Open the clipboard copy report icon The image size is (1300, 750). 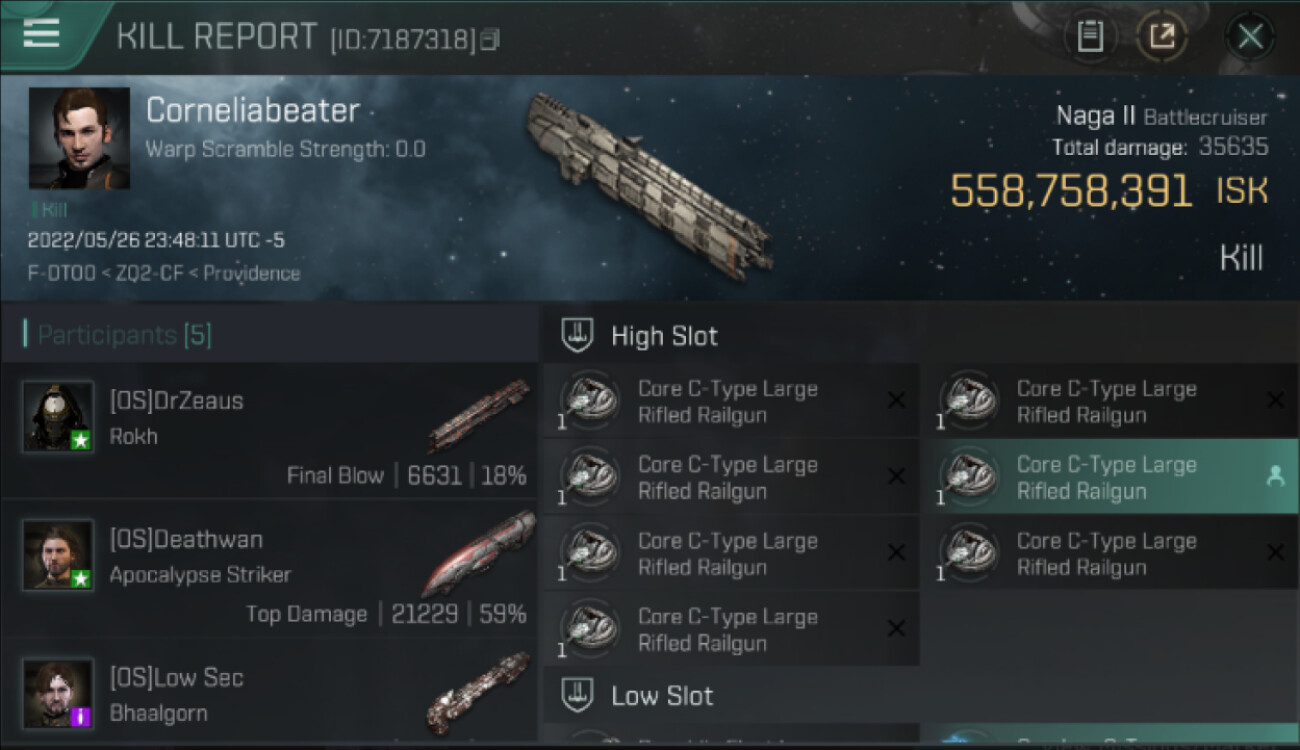click(1090, 37)
